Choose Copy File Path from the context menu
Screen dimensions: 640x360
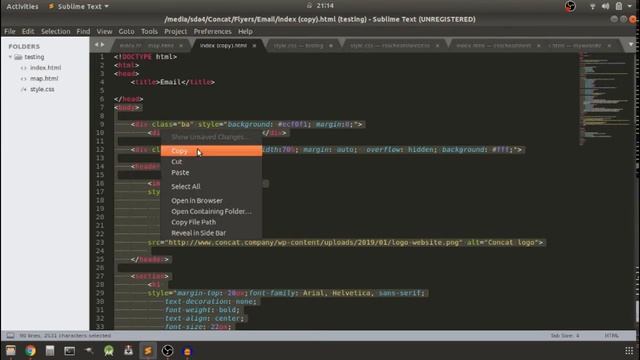[x=211, y=222]
